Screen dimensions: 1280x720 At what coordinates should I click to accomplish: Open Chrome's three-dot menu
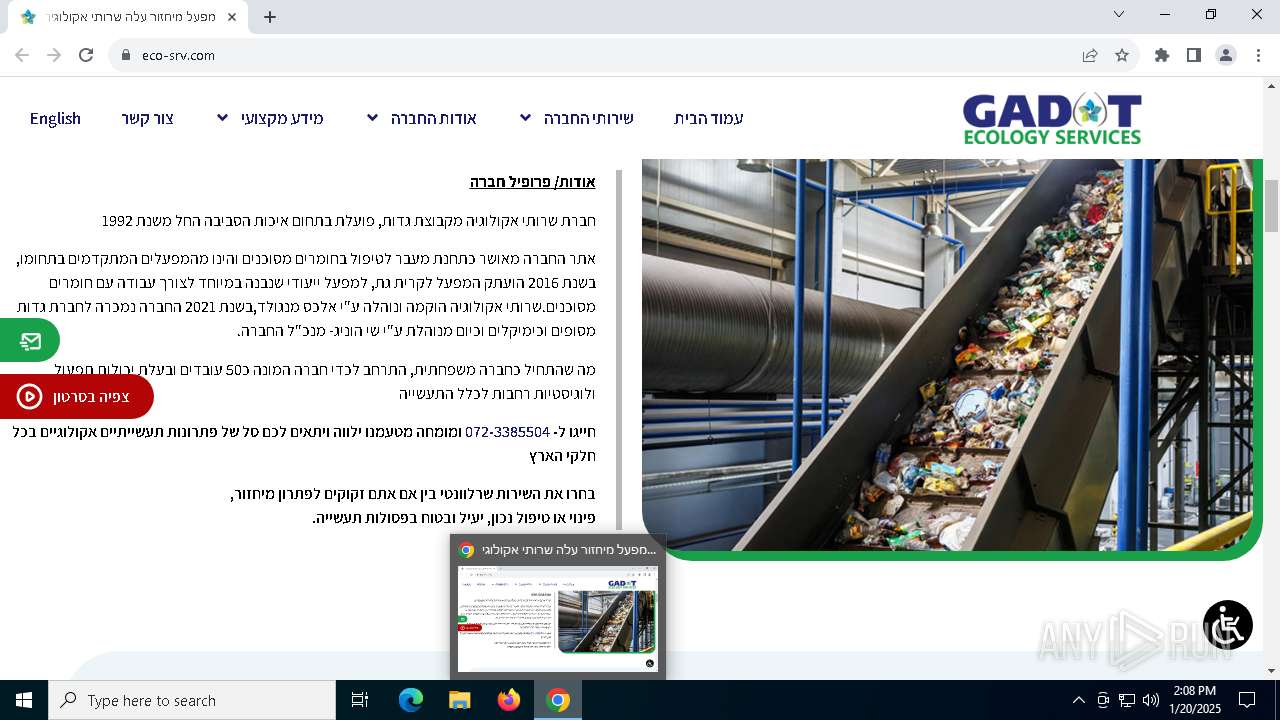tap(1258, 55)
